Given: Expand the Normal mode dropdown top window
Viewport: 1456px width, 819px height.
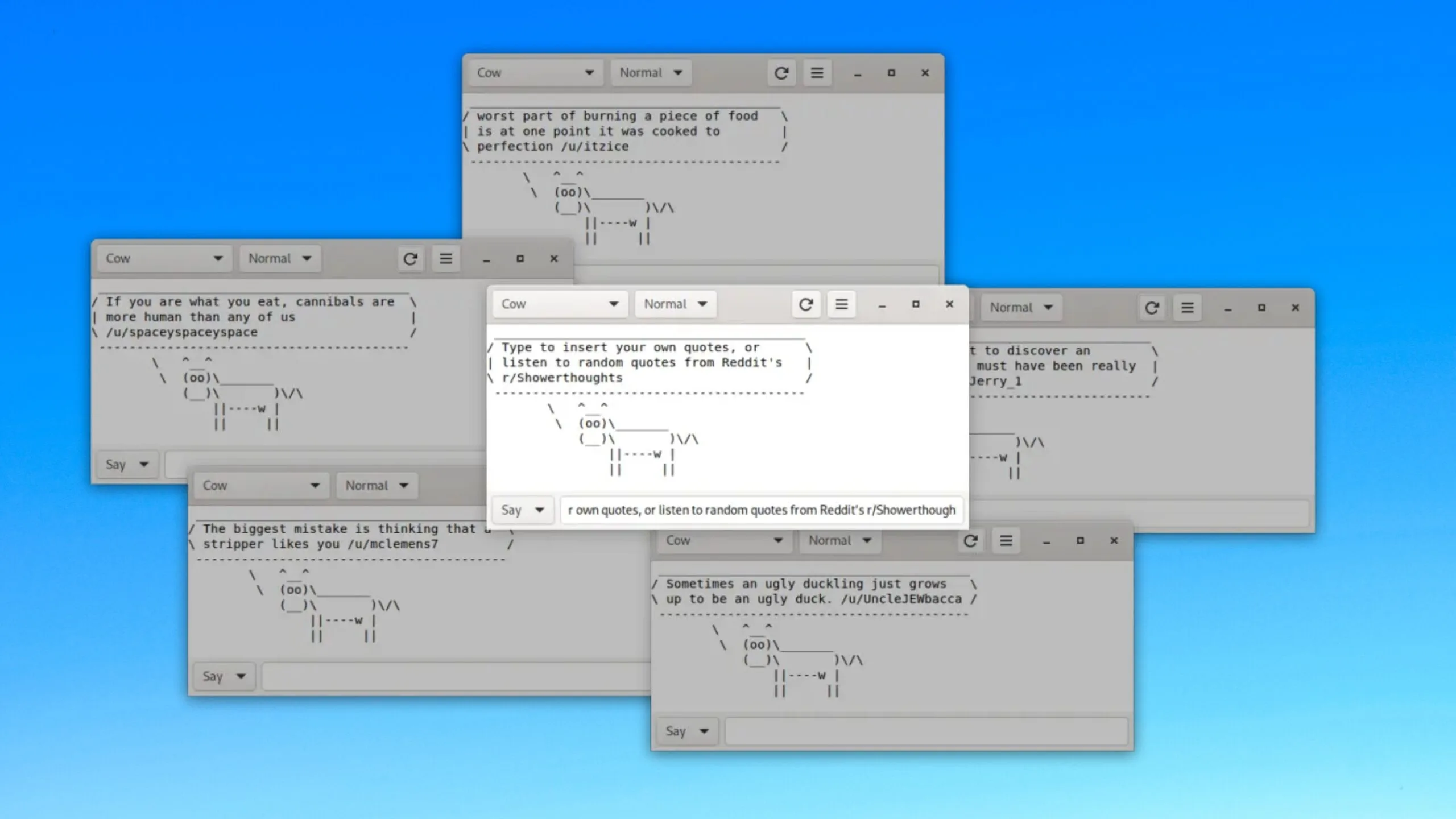Looking at the screenshot, I should point(650,72).
